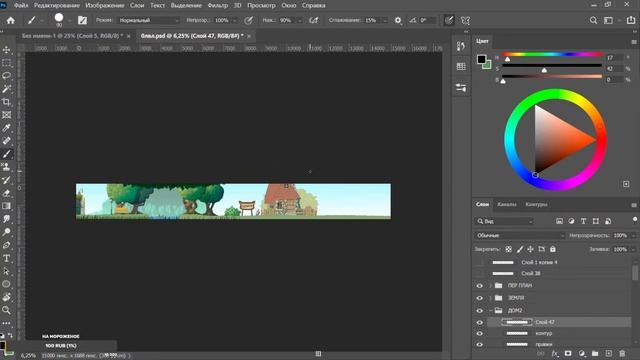Open the smoothing 15% dropdown arrow

click(384, 20)
